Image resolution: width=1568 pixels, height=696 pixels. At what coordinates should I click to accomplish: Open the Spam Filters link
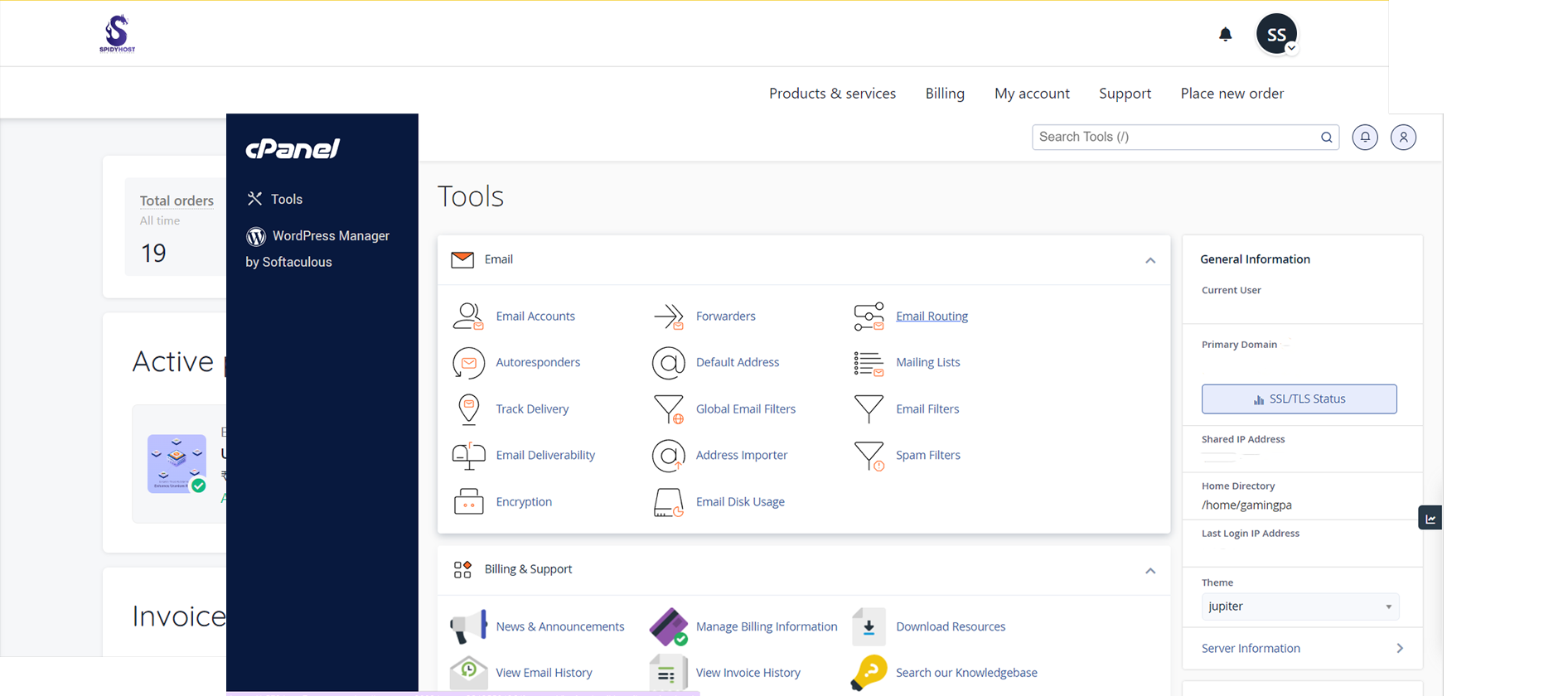pyautogui.click(x=928, y=456)
